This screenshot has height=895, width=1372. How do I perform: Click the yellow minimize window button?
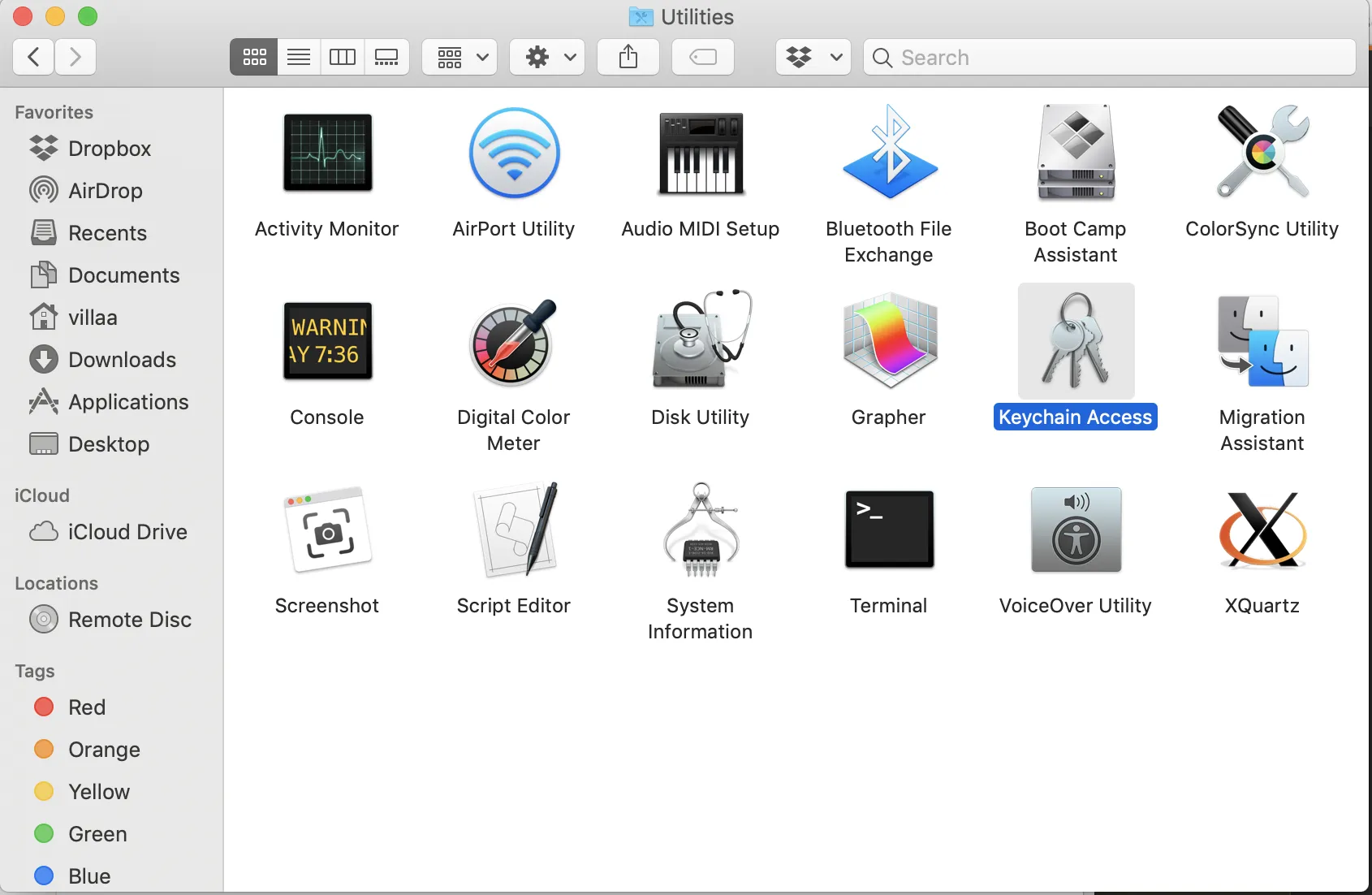(55, 16)
